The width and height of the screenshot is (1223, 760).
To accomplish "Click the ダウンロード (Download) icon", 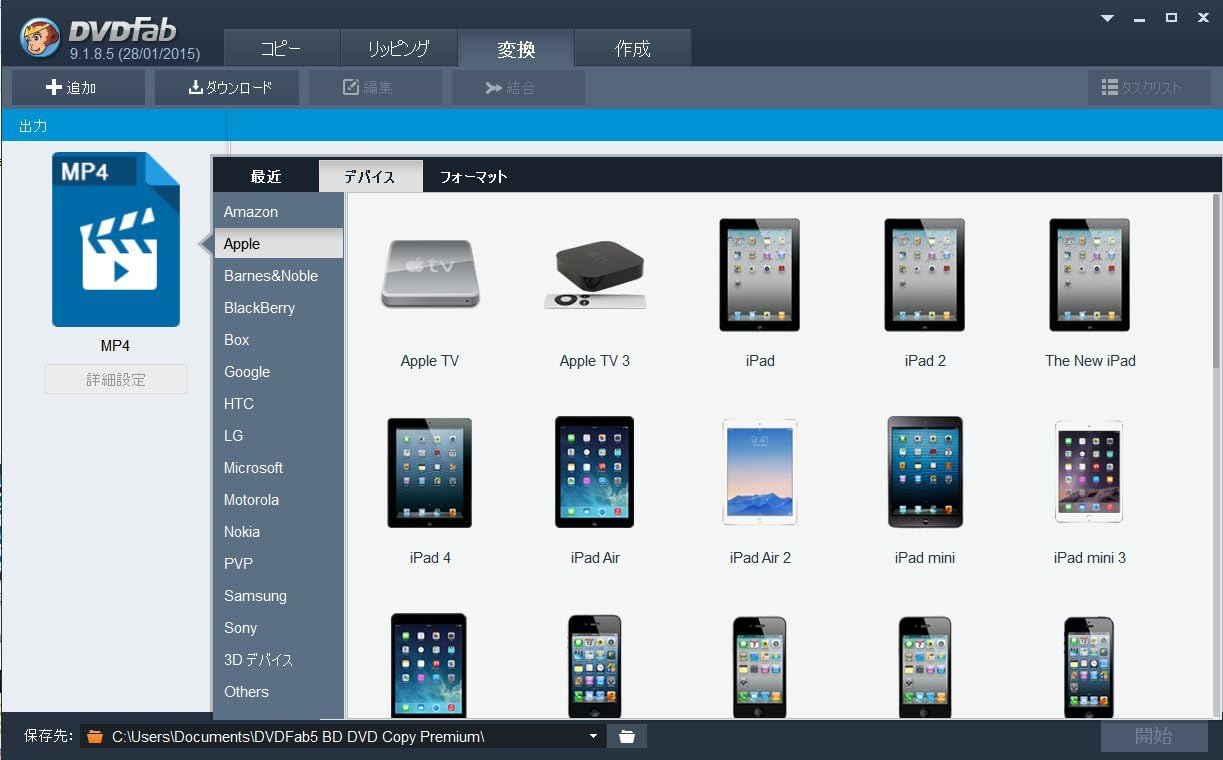I will pos(227,87).
